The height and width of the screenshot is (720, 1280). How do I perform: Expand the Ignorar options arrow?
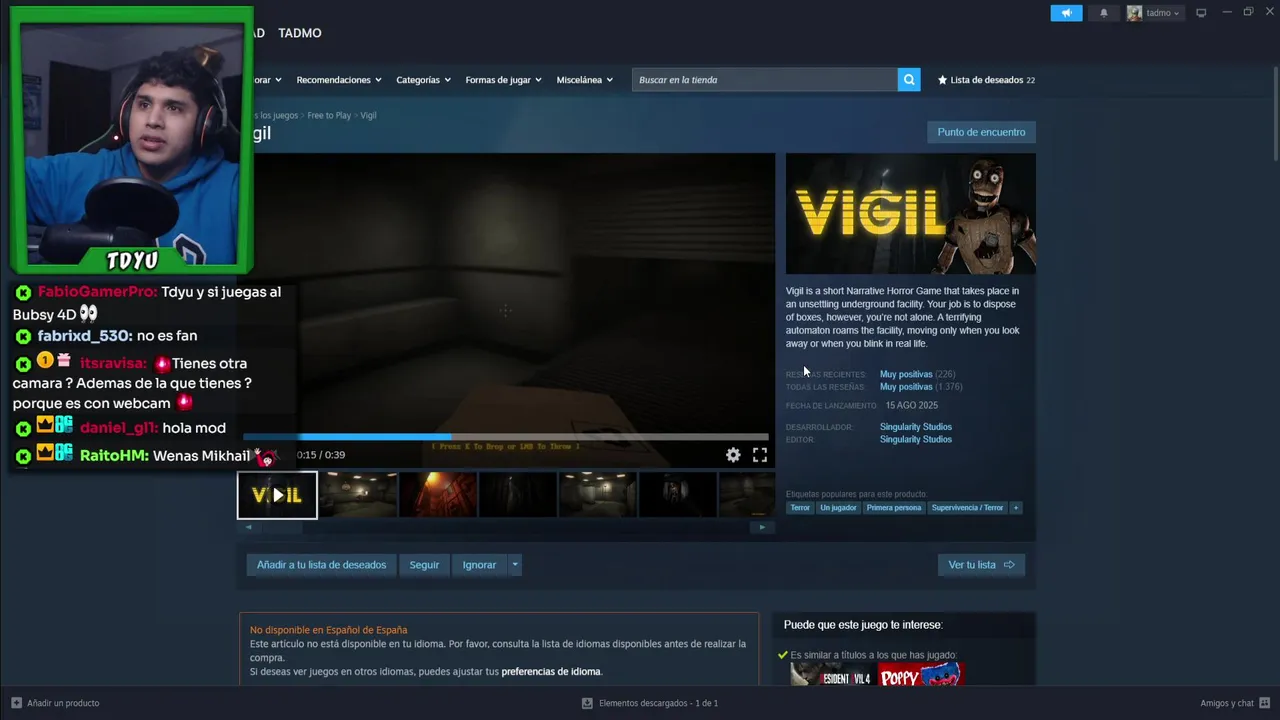[515, 565]
